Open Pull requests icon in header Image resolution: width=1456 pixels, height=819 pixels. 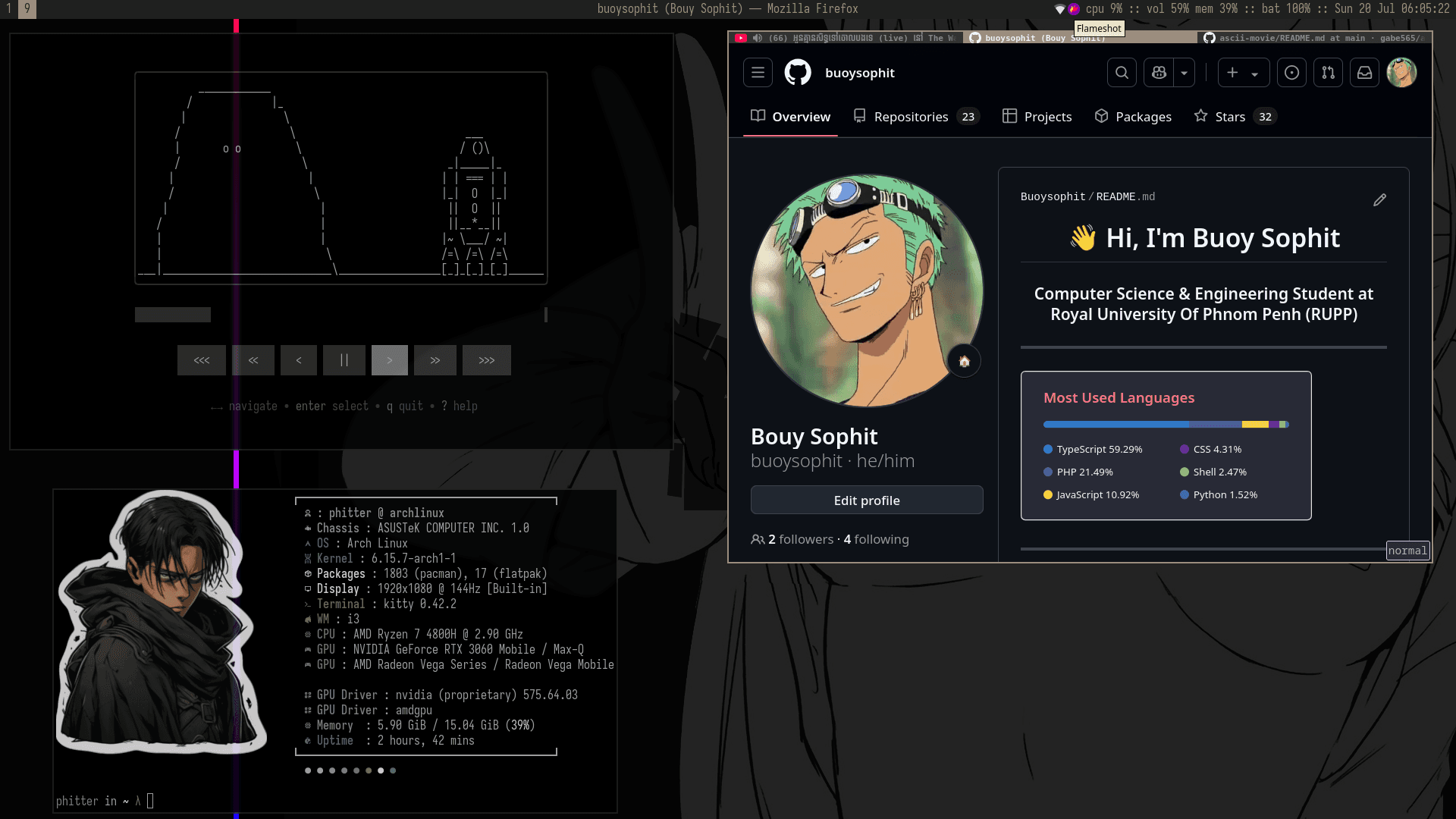click(x=1328, y=73)
